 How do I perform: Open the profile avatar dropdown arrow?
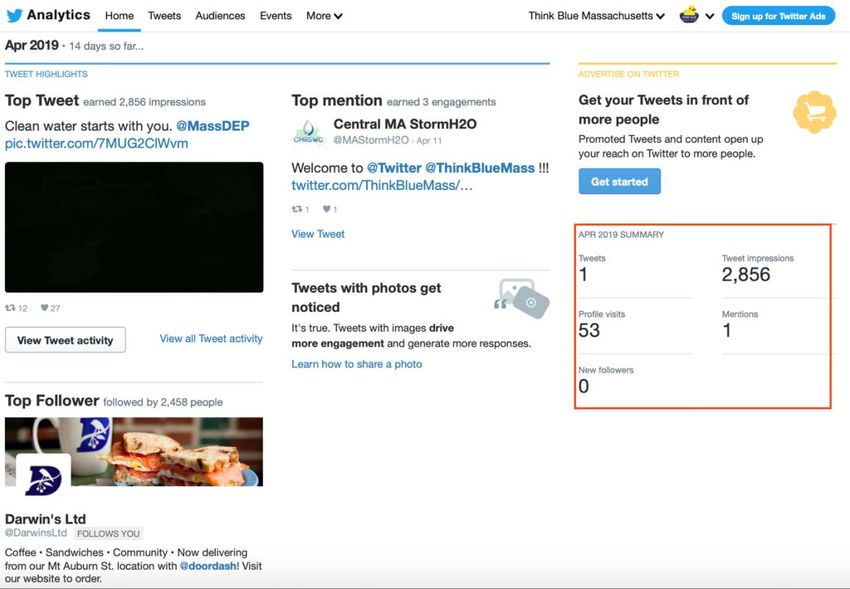[710, 16]
